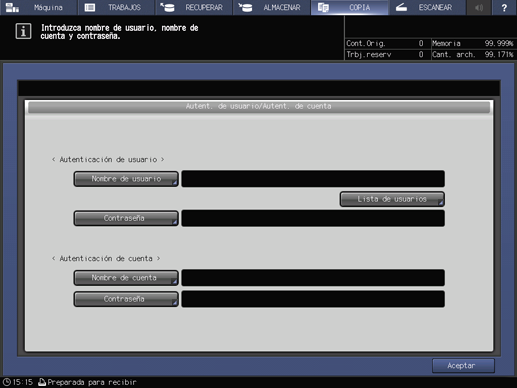This screenshot has width=517, height=388.
Task: Click the Preparada para recibir status text
Action: 92,382
